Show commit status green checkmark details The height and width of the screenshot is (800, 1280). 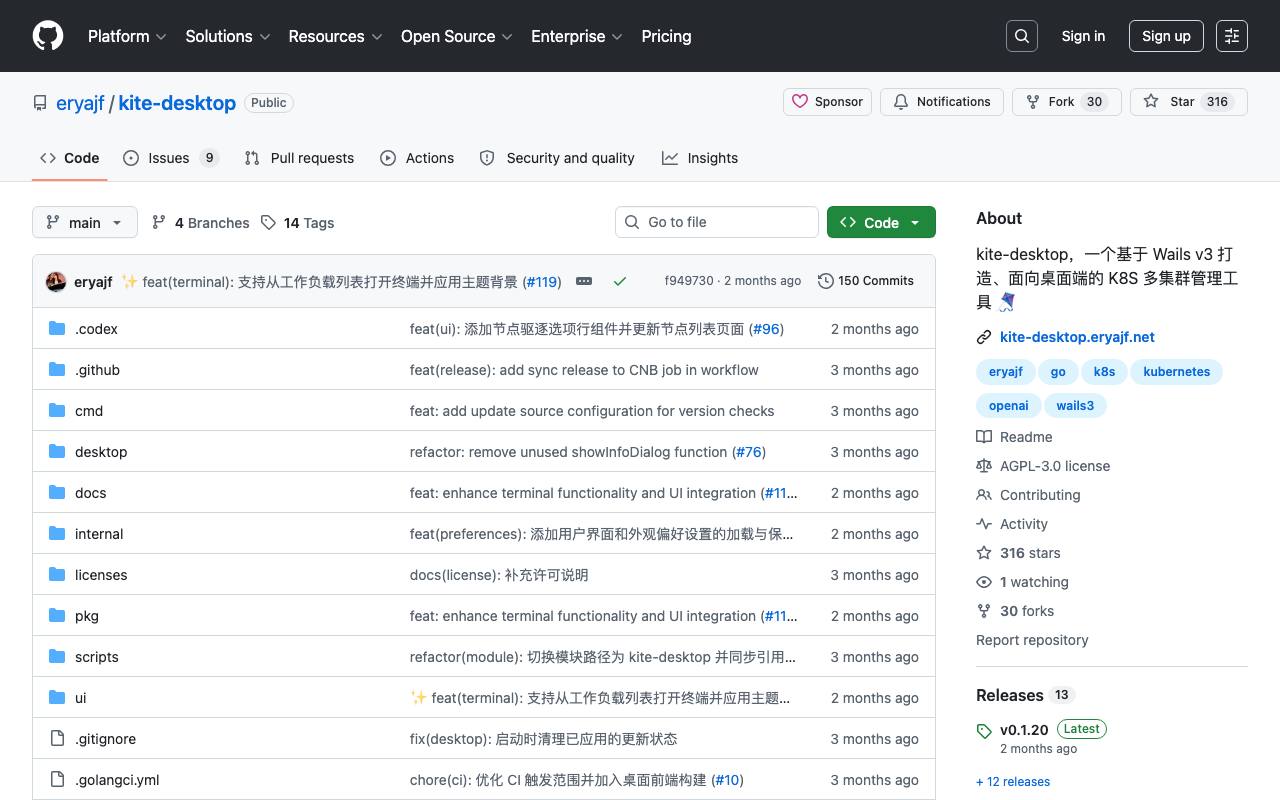pyautogui.click(x=620, y=281)
